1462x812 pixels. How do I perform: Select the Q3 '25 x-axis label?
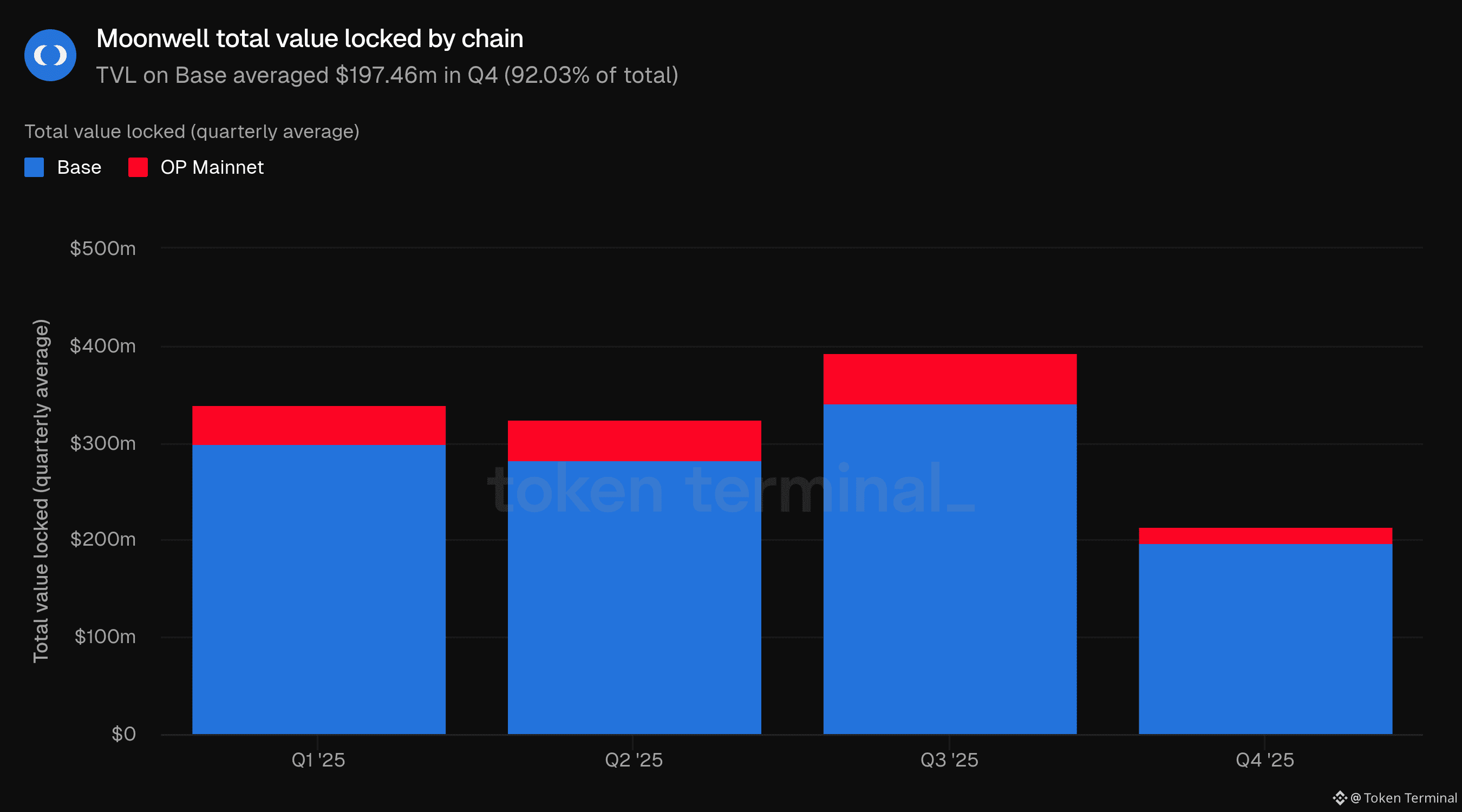[949, 760]
